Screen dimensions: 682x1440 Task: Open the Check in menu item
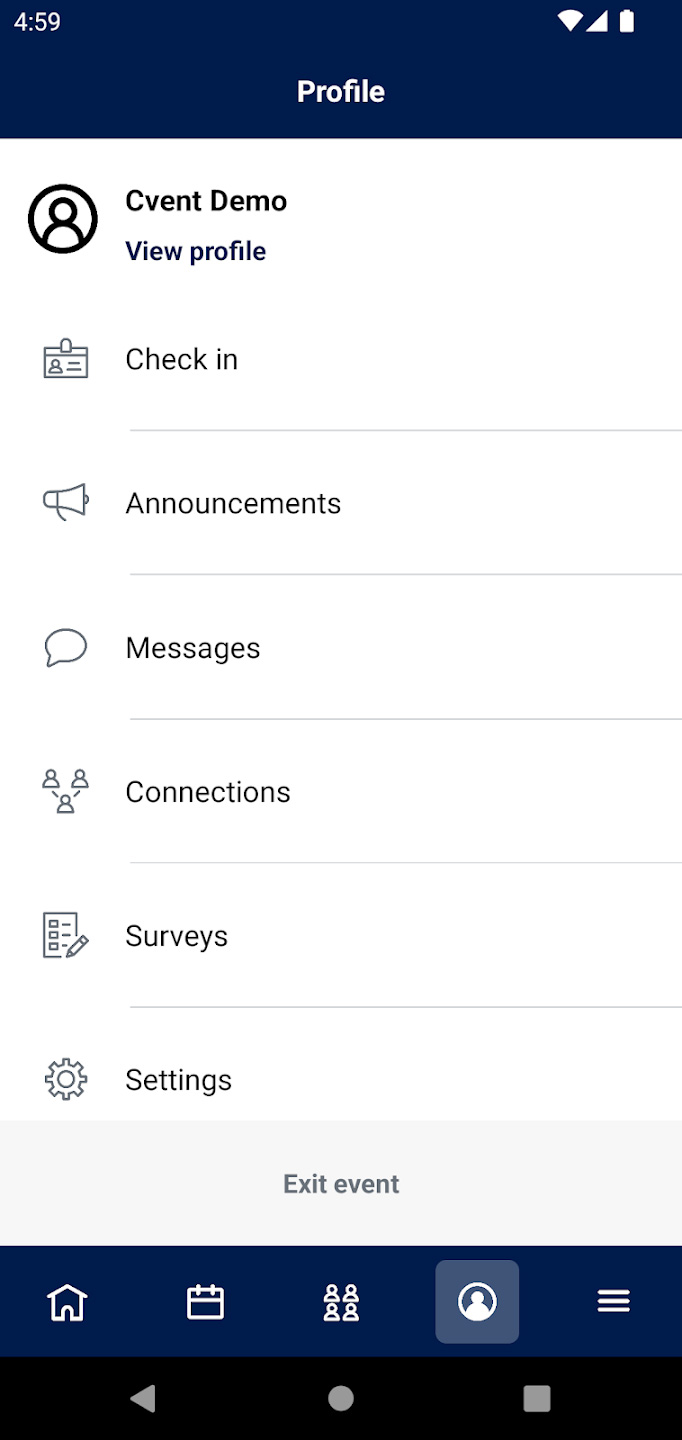182,360
